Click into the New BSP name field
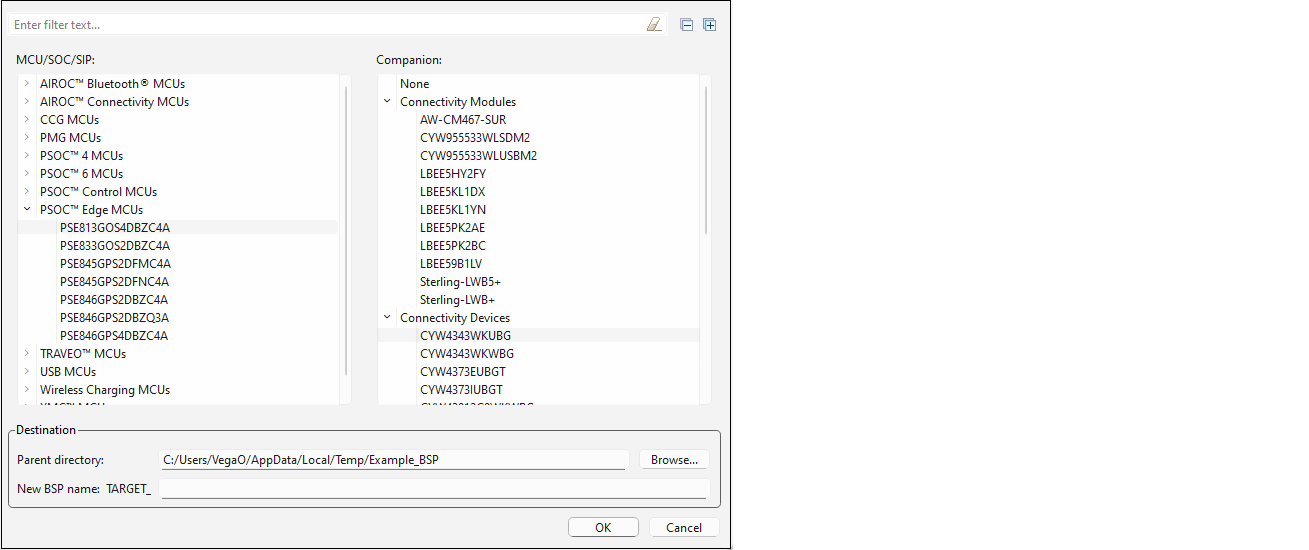Image resolution: width=1309 pixels, height=550 pixels. (433, 489)
